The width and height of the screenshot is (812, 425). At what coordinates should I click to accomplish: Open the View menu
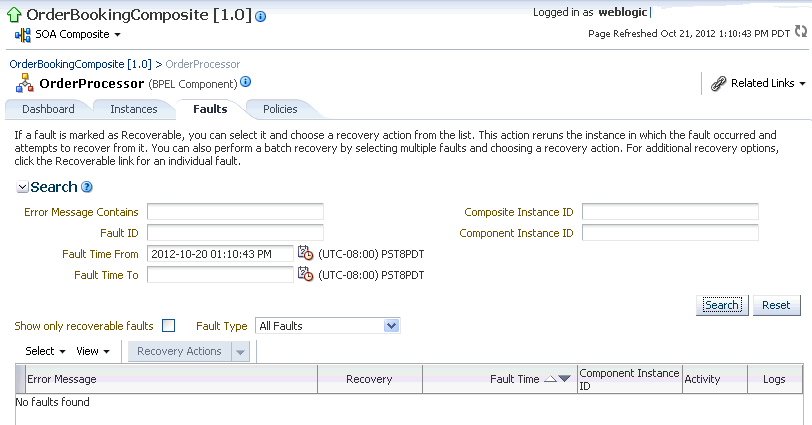point(93,351)
